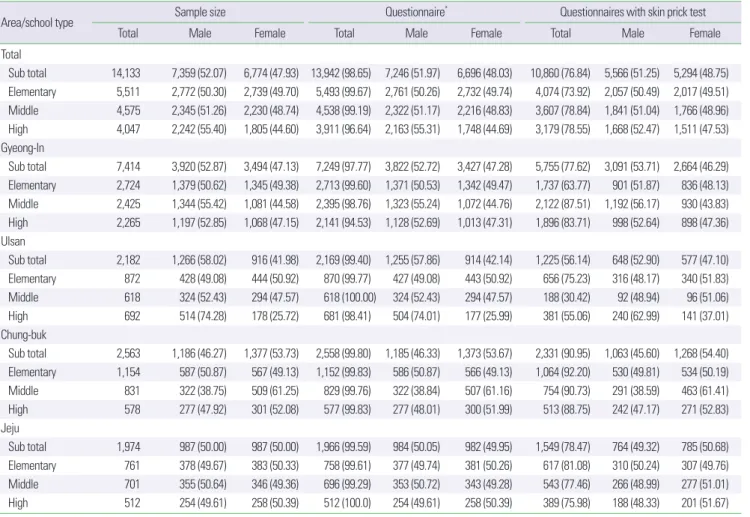Click the cell showing '14,133'
This screenshot has height=517, width=750.
click(126, 73)
